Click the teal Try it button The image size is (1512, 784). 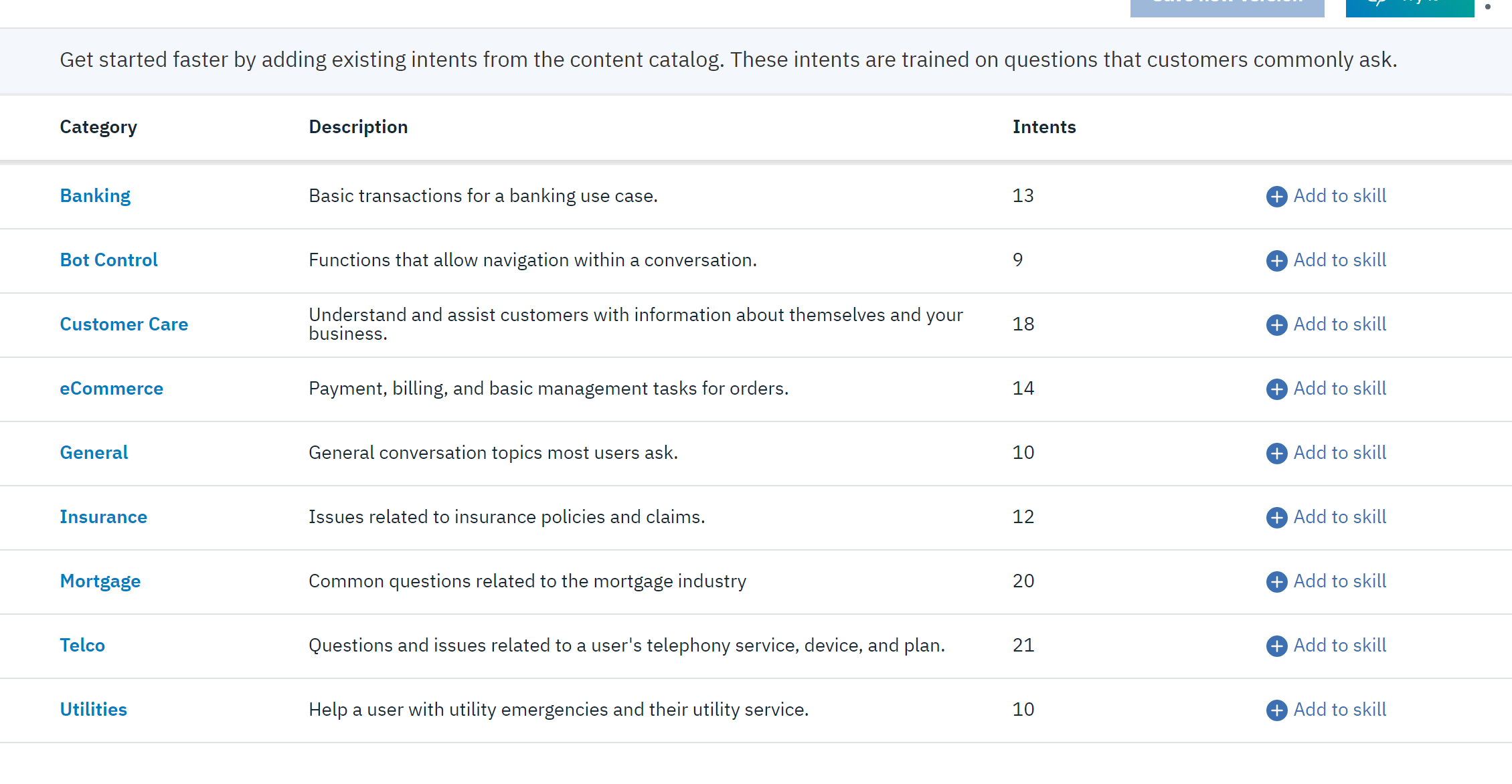1410,7
